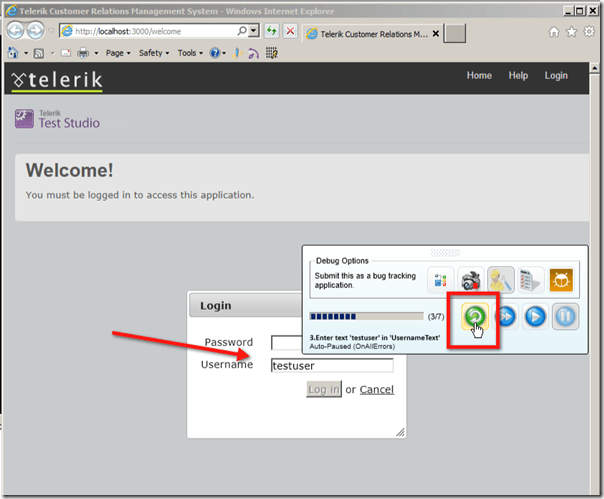
Task: Expand the RSS feeds dropdown arrow
Action: [x=52, y=53]
